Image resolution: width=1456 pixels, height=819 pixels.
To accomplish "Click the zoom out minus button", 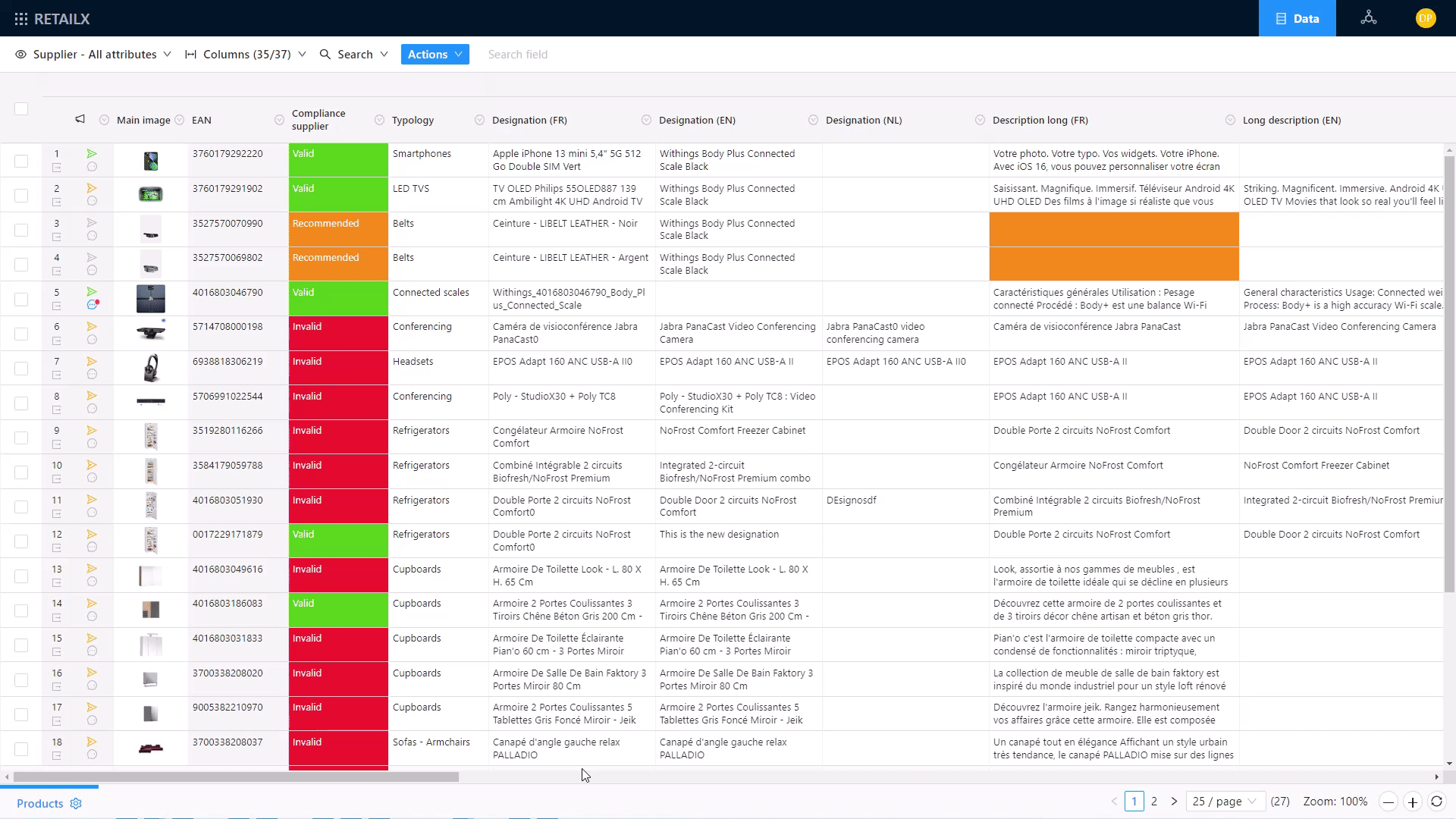I will coord(1389,802).
